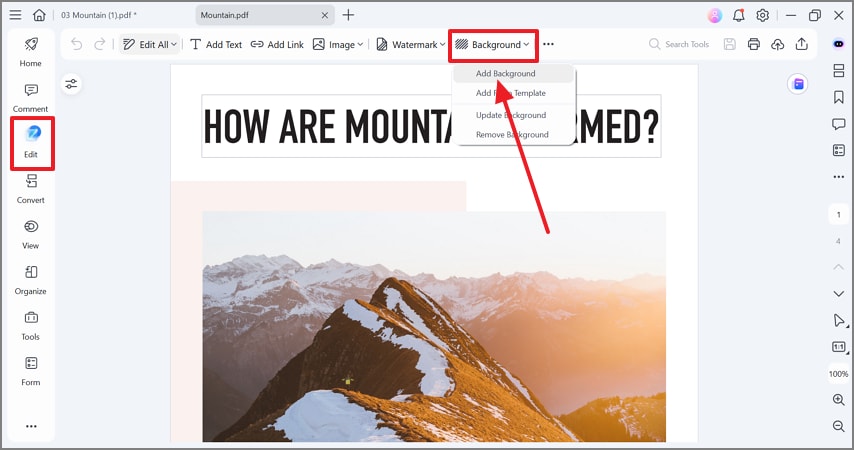Open the user account avatar
Viewport: 854px width, 450px height.
(715, 15)
